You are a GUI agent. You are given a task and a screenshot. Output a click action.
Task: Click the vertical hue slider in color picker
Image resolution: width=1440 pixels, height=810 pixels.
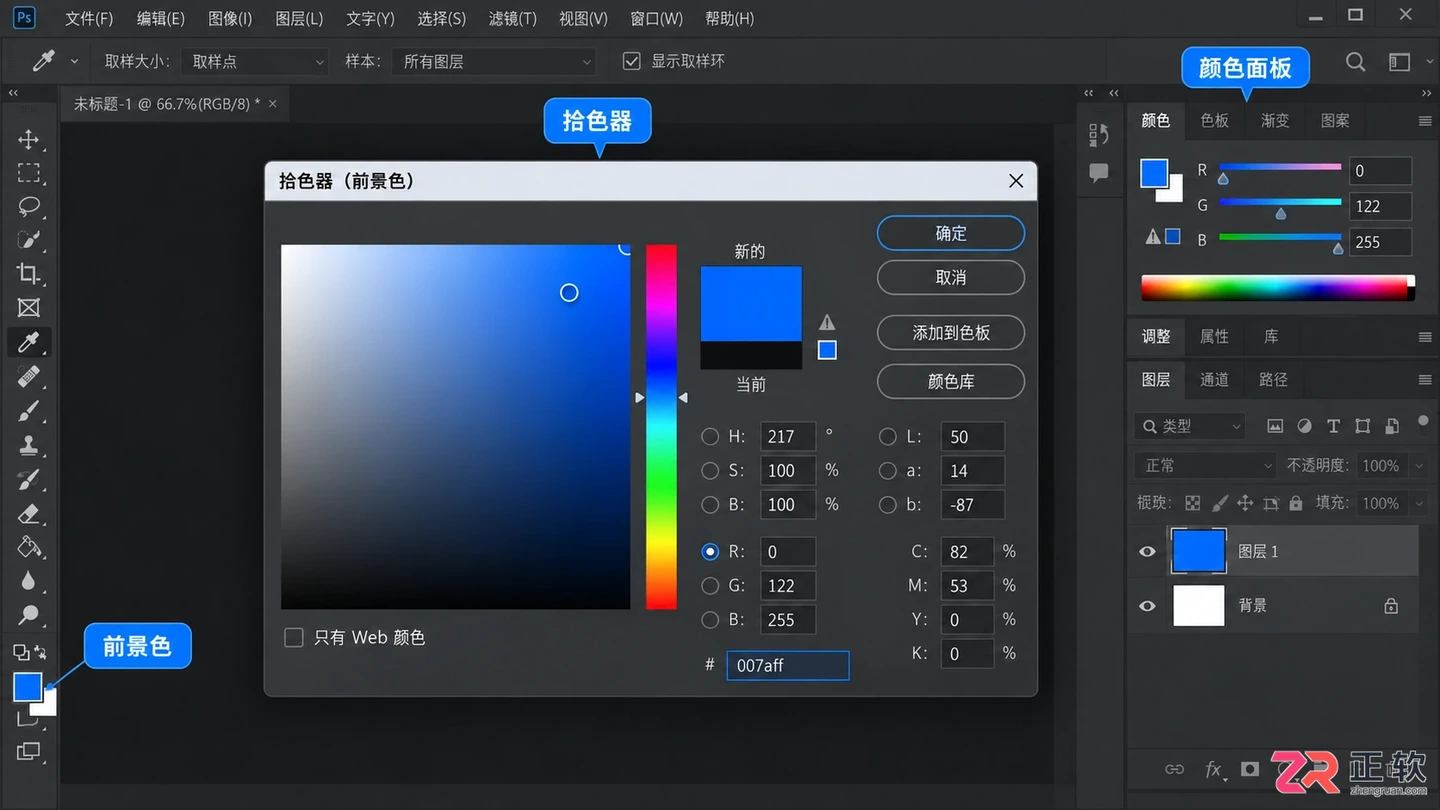(x=661, y=427)
